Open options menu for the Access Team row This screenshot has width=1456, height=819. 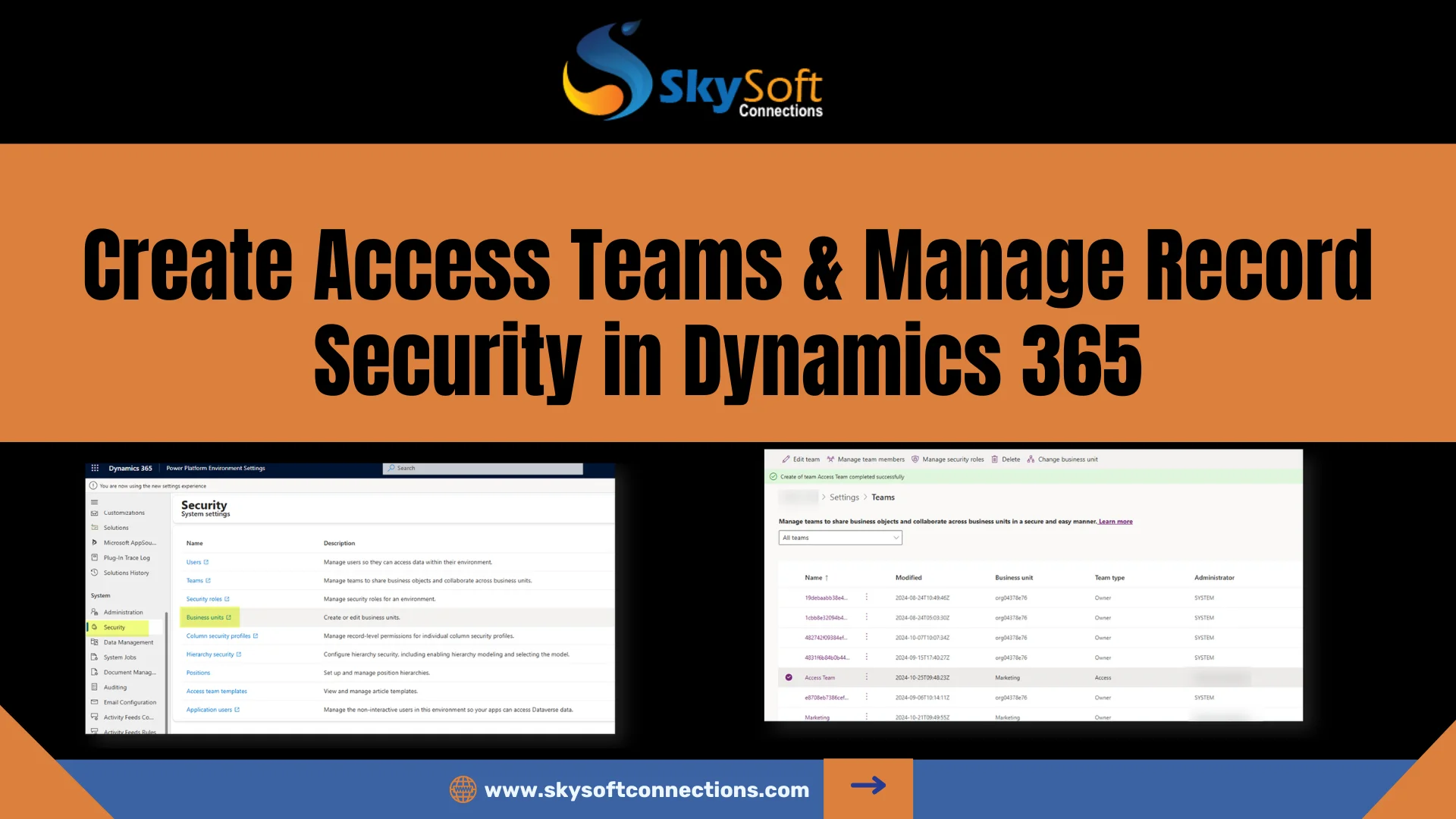coord(867,677)
